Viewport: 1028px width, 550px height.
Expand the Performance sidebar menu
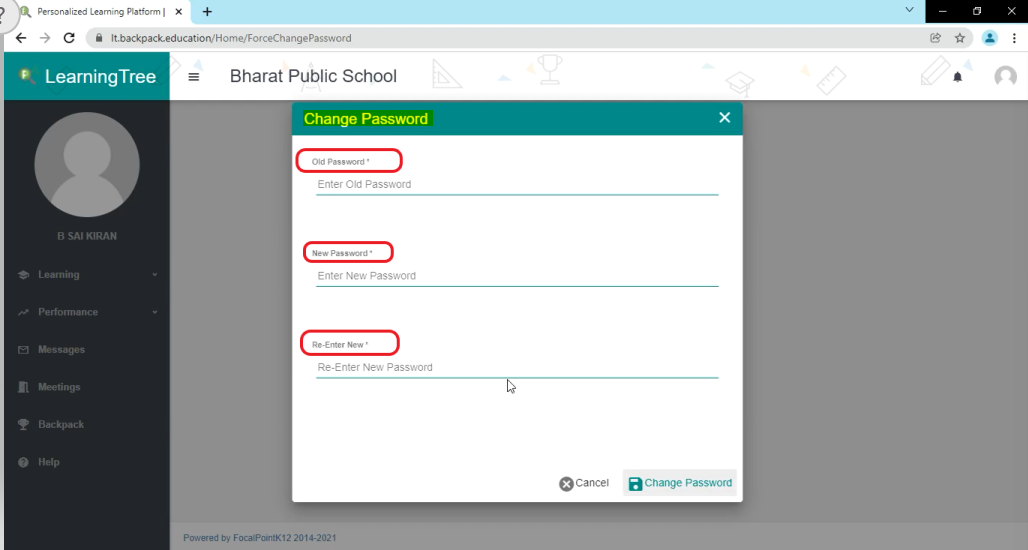(88, 312)
